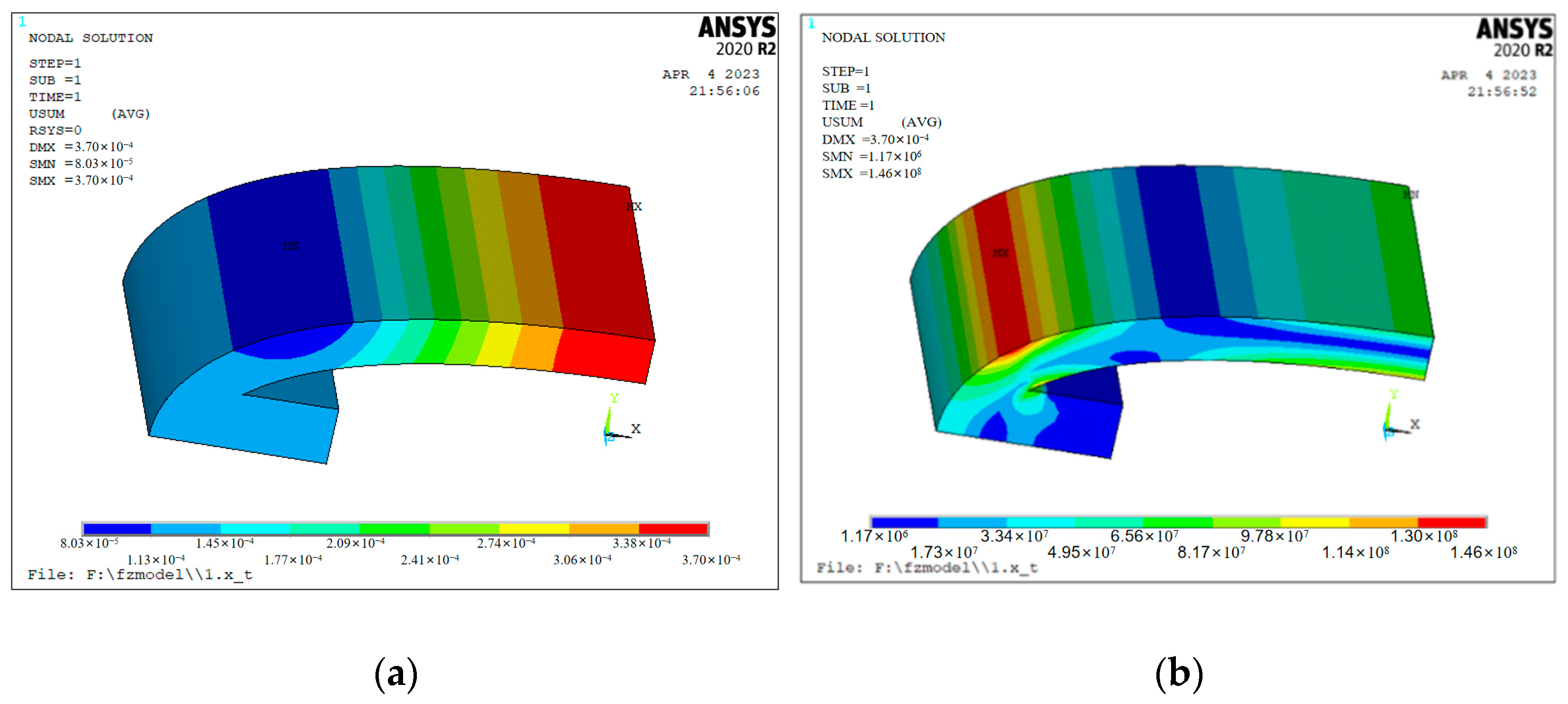Click the ANSYS 2020 R2 logo in right plot
Screen dimensions: 1568x704
tap(1514, 38)
